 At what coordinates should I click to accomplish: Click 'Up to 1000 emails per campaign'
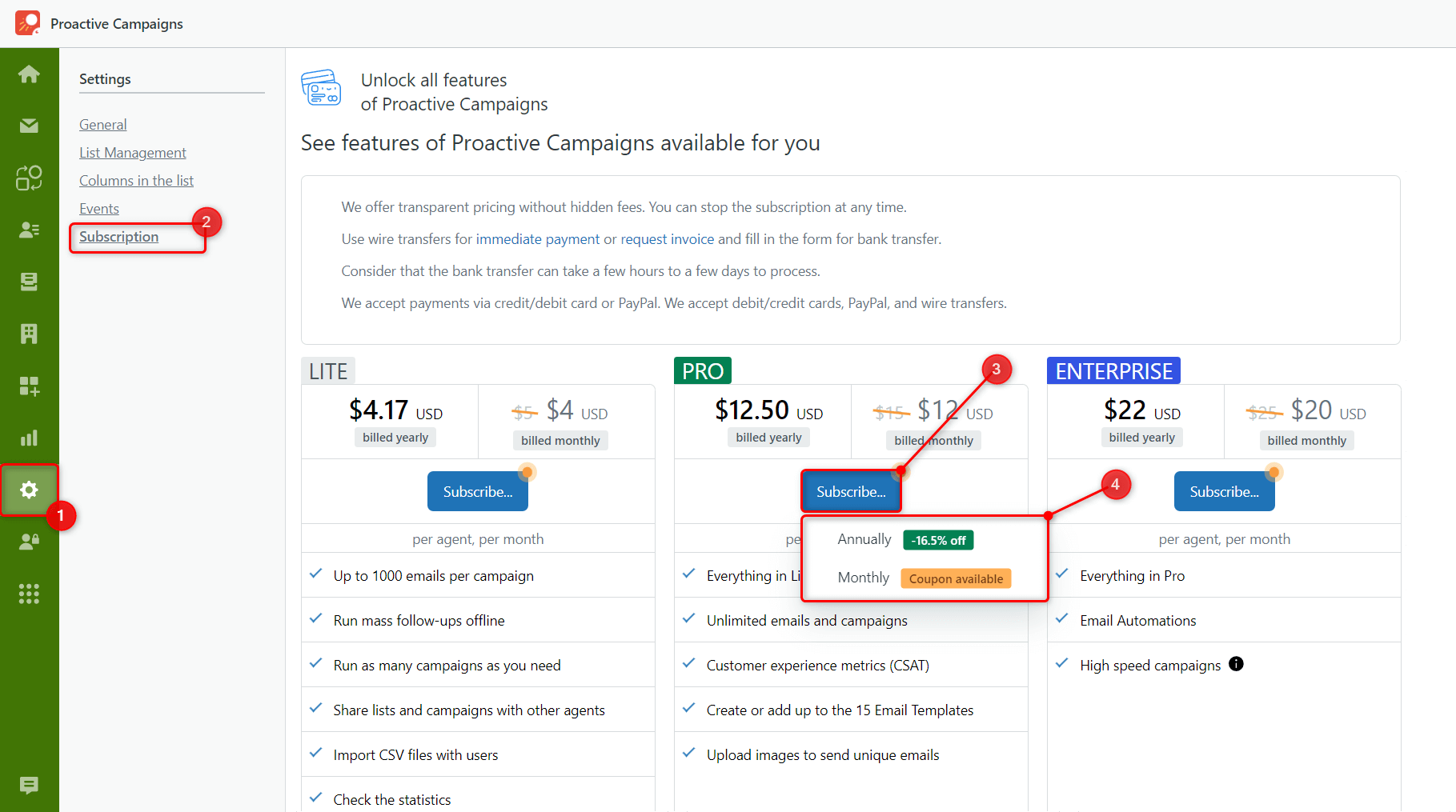tap(433, 576)
